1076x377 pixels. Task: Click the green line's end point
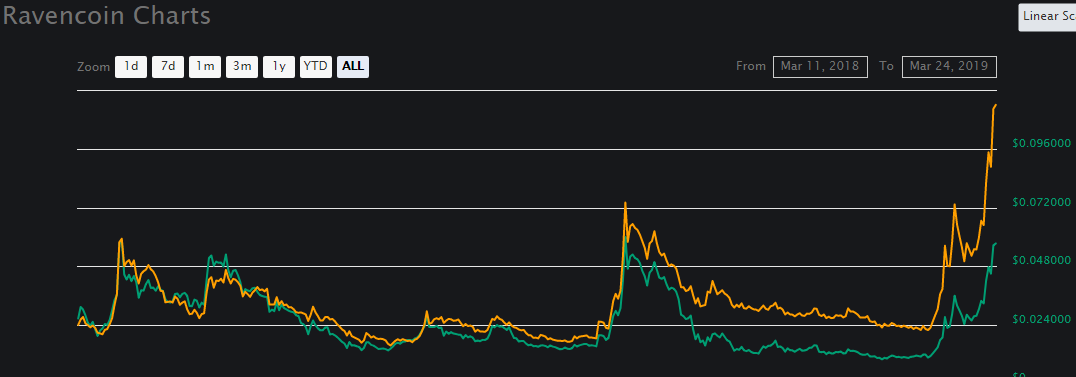point(996,243)
